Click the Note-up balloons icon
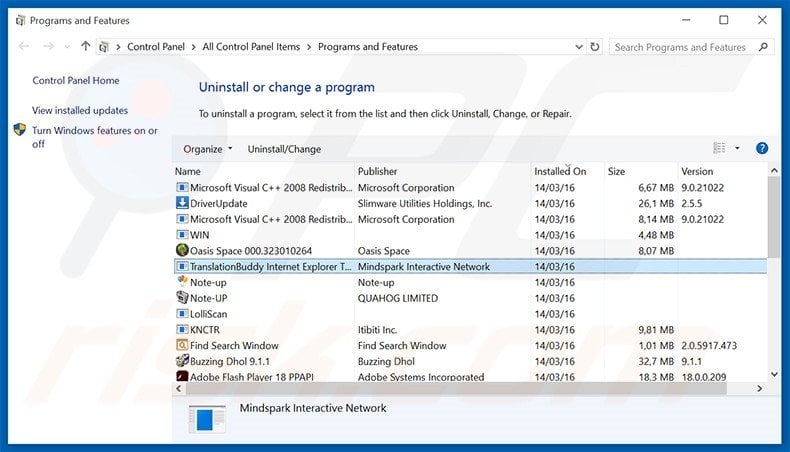This screenshot has height=452, width=790. 182,282
